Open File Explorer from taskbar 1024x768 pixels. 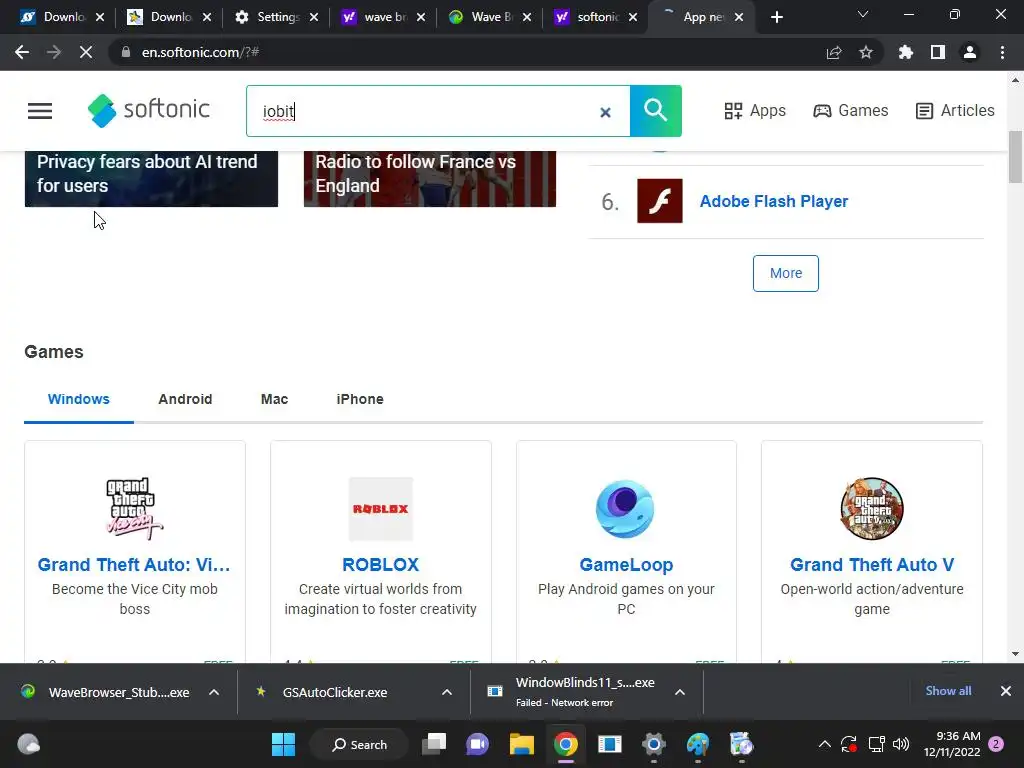click(x=522, y=744)
